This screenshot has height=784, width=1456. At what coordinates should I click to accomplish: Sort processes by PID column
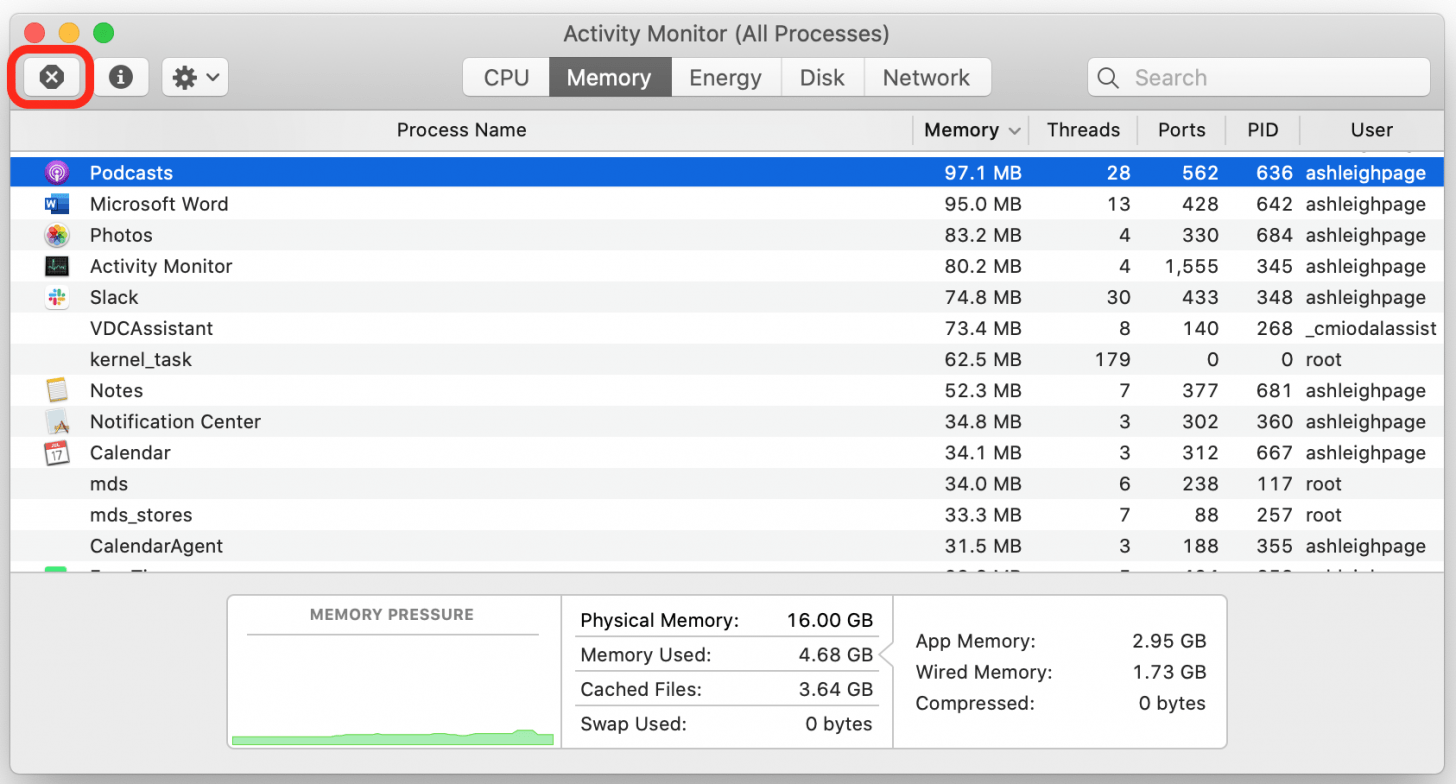[x=1262, y=130]
